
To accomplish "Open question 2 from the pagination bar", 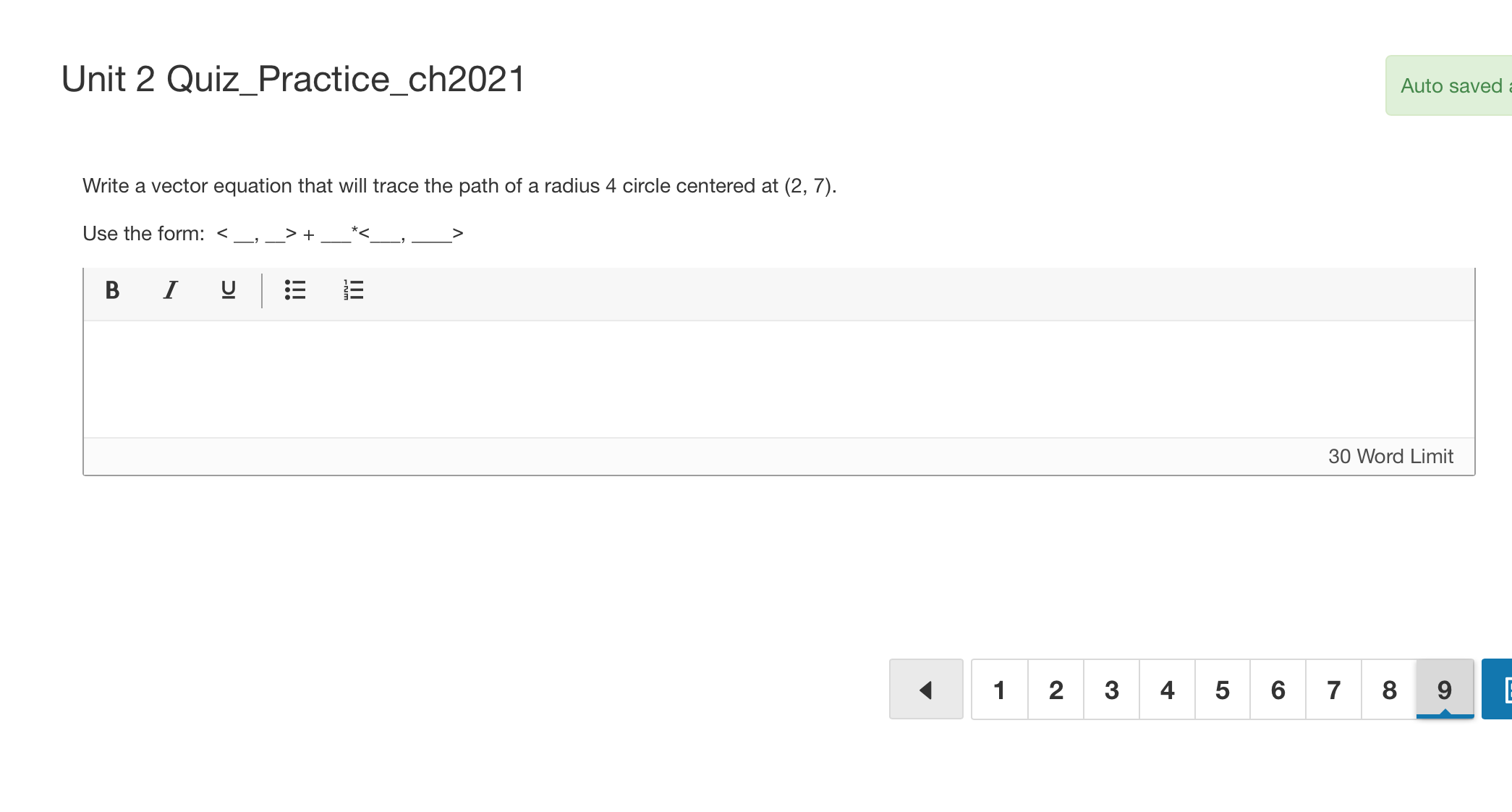I will tap(1056, 690).
